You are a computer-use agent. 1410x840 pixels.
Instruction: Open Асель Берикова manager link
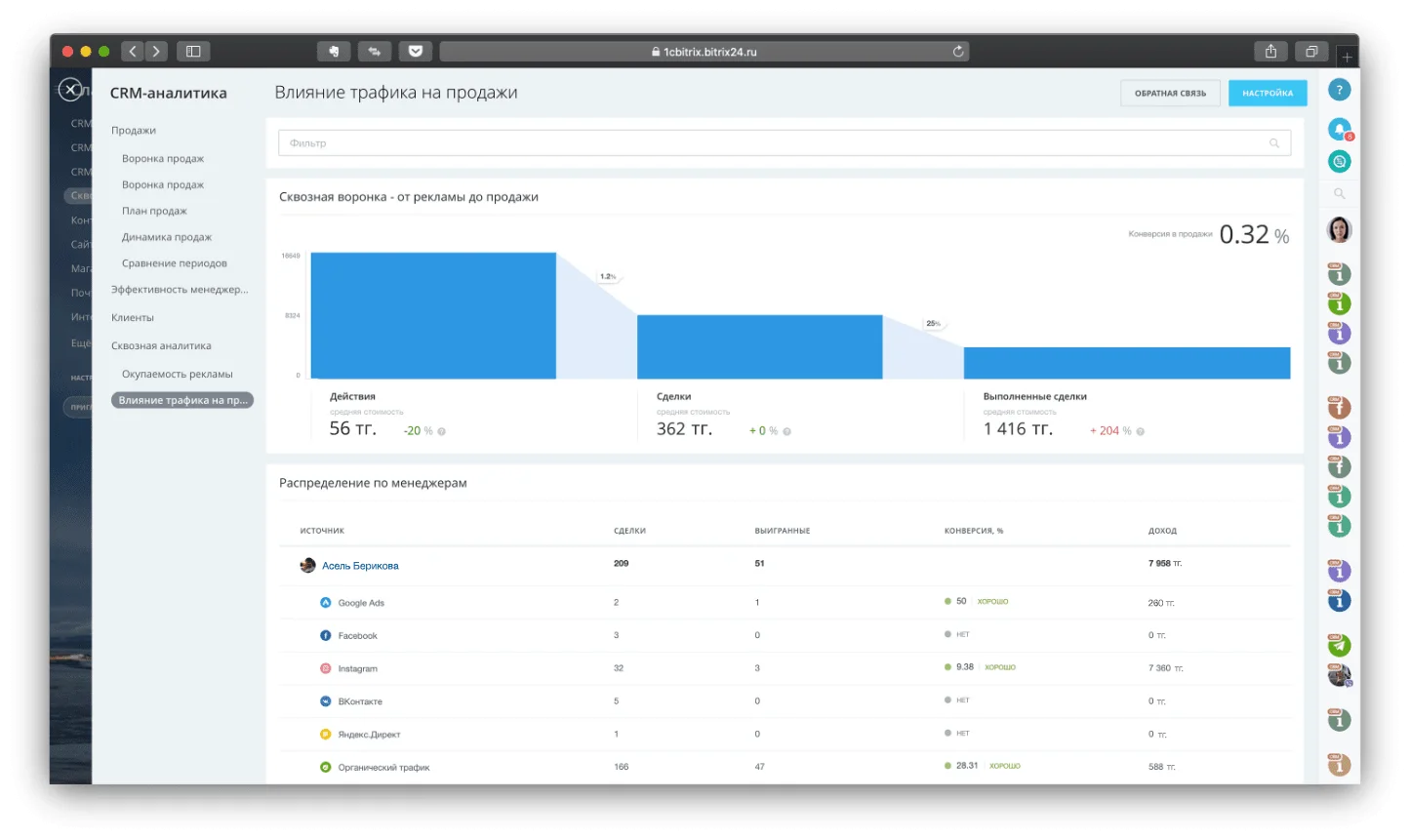click(360, 566)
